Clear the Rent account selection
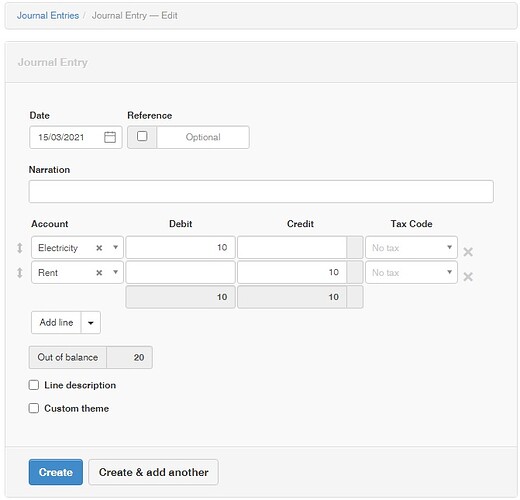The height and width of the screenshot is (500, 520). (x=99, y=273)
